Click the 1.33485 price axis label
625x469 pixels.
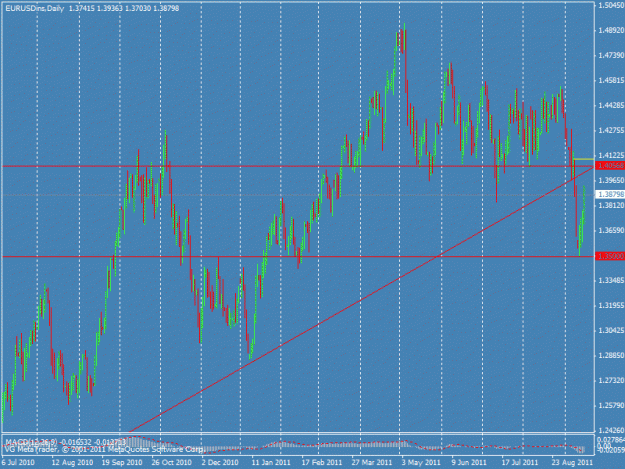point(611,281)
